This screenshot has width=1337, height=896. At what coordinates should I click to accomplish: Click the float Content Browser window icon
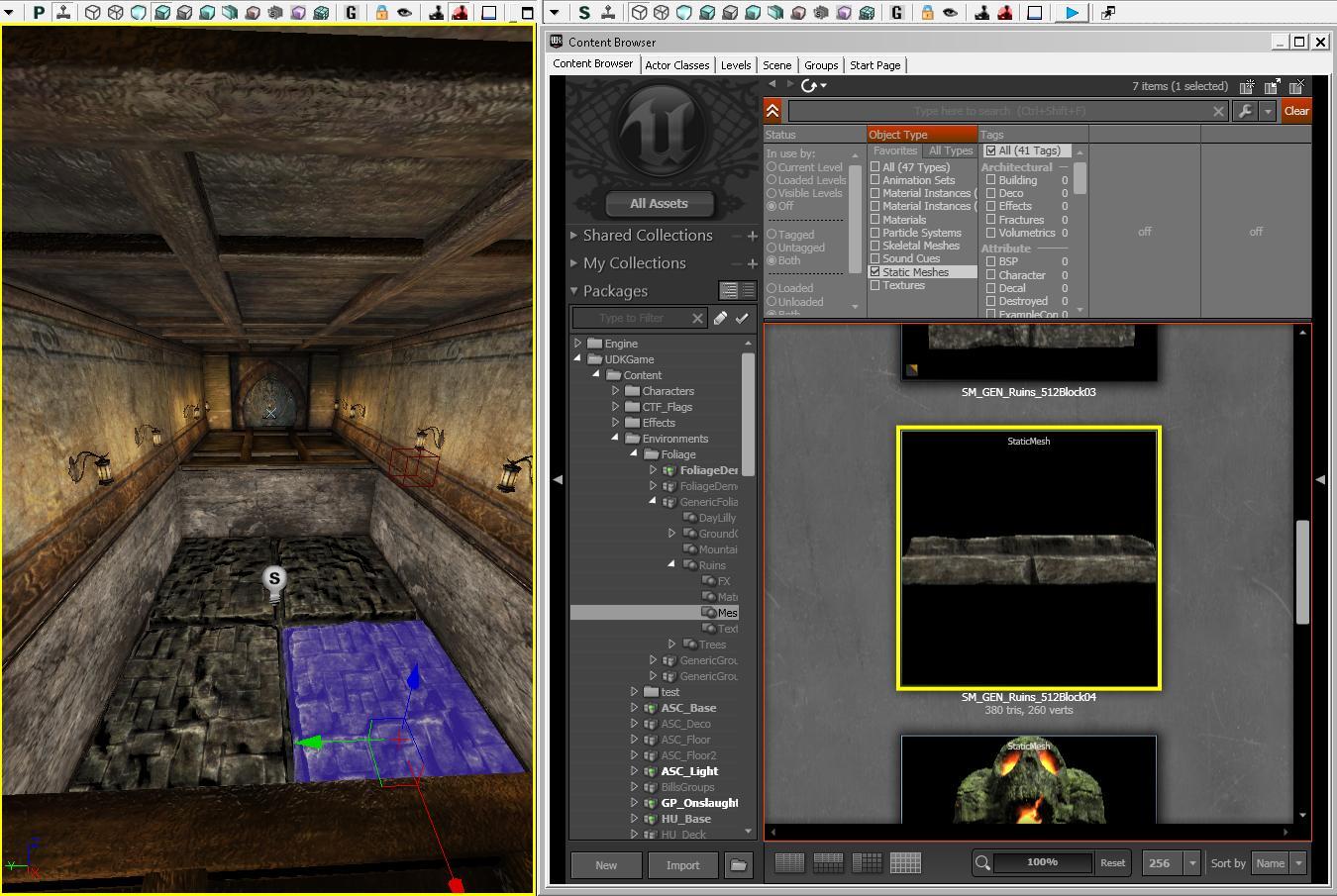(x=1272, y=86)
